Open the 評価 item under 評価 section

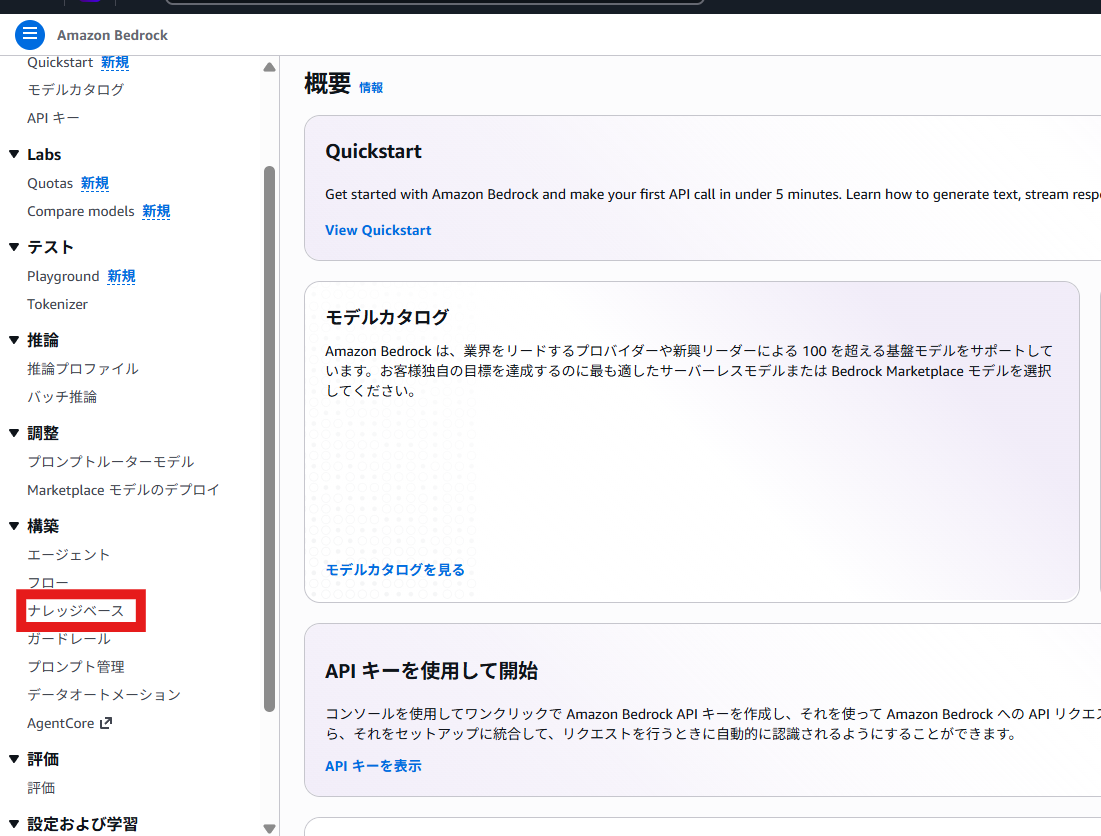41,788
